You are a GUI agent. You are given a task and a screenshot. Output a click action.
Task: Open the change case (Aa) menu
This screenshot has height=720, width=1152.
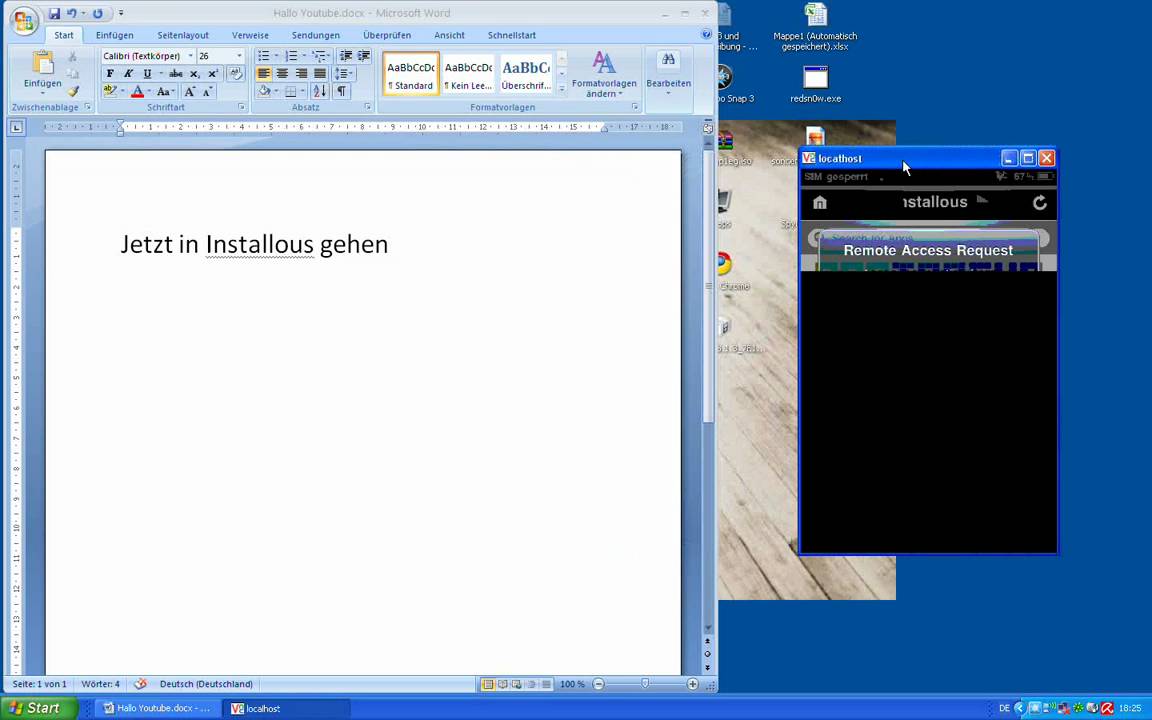[165, 91]
